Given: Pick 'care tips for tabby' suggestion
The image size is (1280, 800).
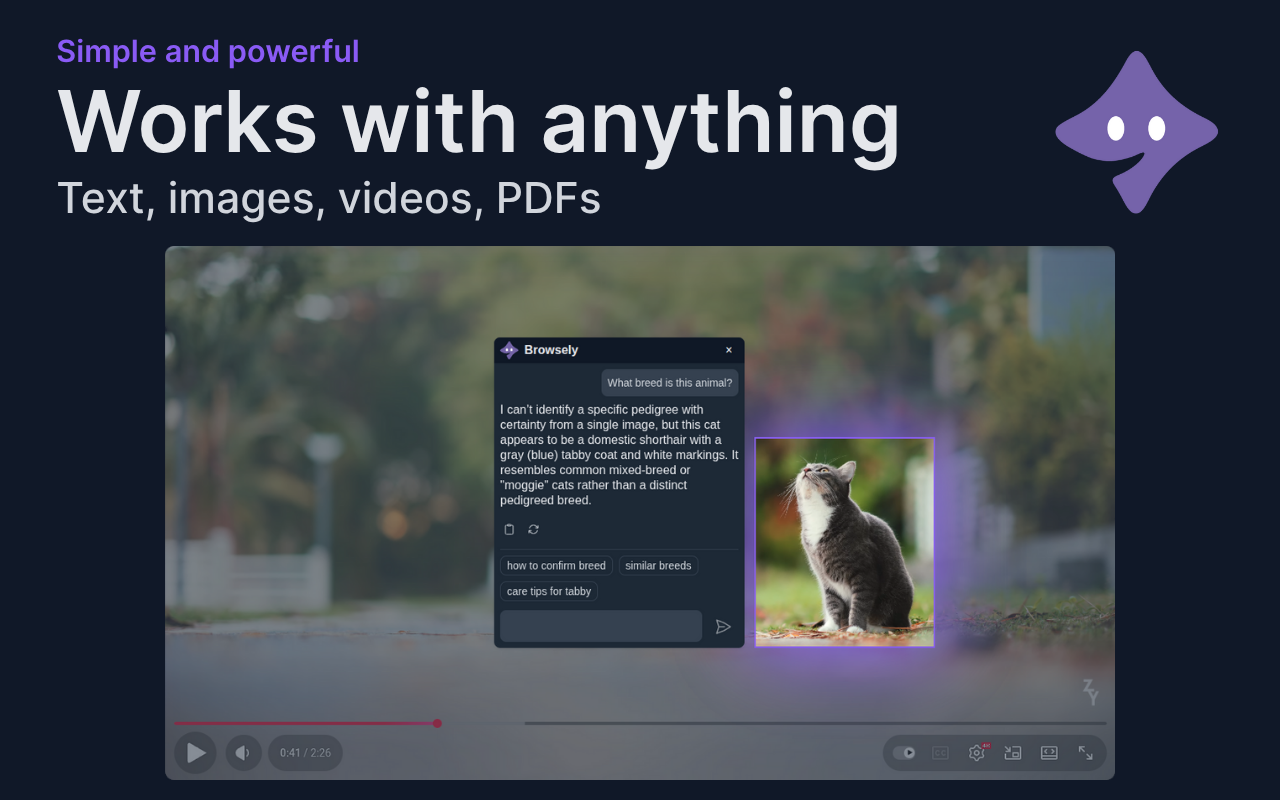Looking at the screenshot, I should tap(549, 592).
